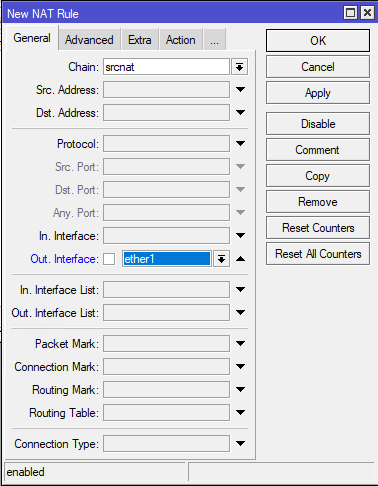Expand the Connection Type field
378x486 pixels.
tap(240, 443)
